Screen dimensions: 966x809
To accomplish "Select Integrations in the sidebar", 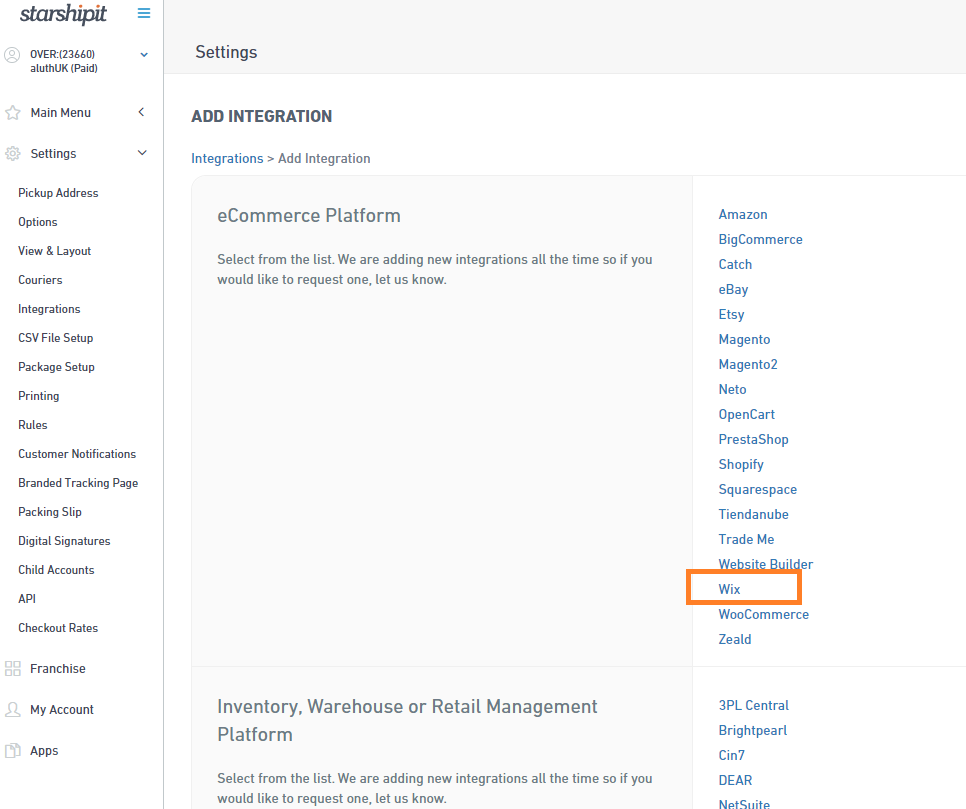I will coord(49,309).
